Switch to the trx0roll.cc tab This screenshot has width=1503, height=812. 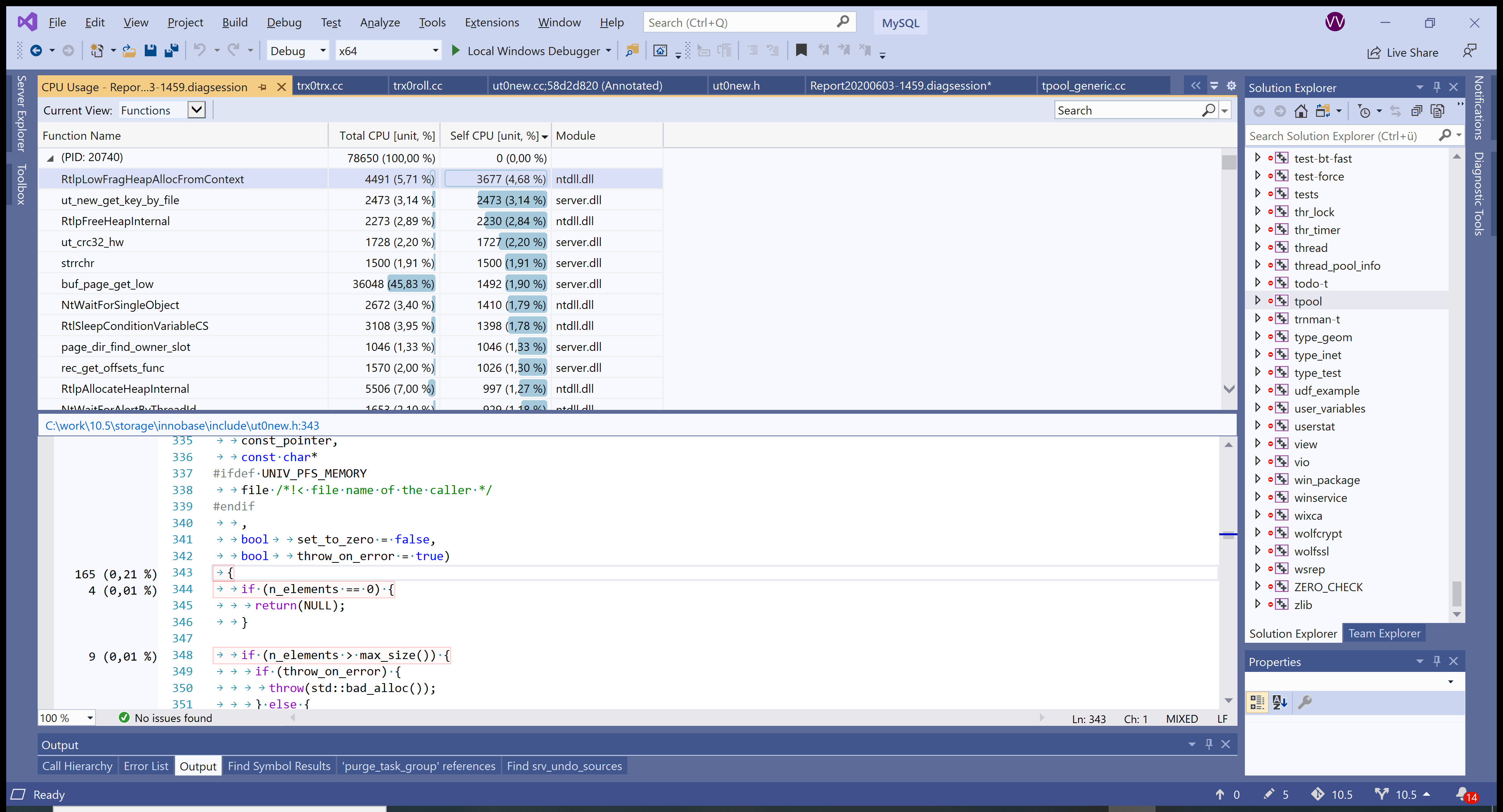tap(417, 86)
